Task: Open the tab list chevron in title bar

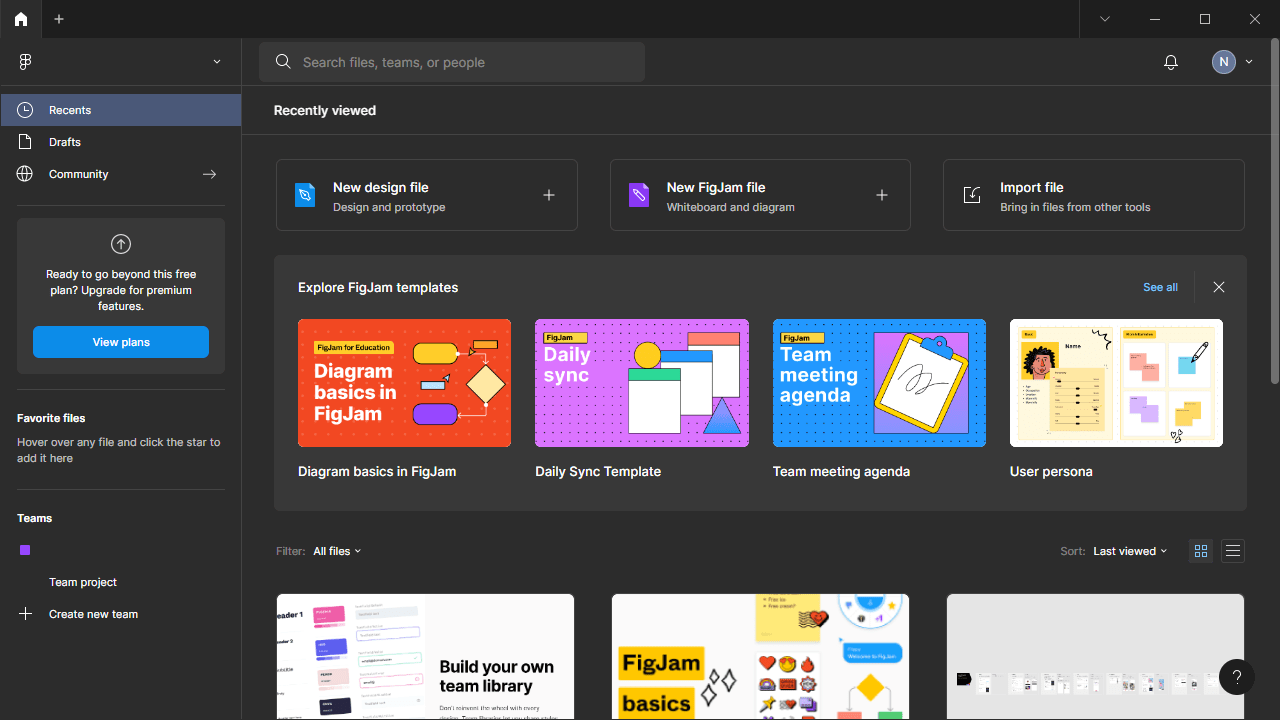Action: click(1105, 19)
